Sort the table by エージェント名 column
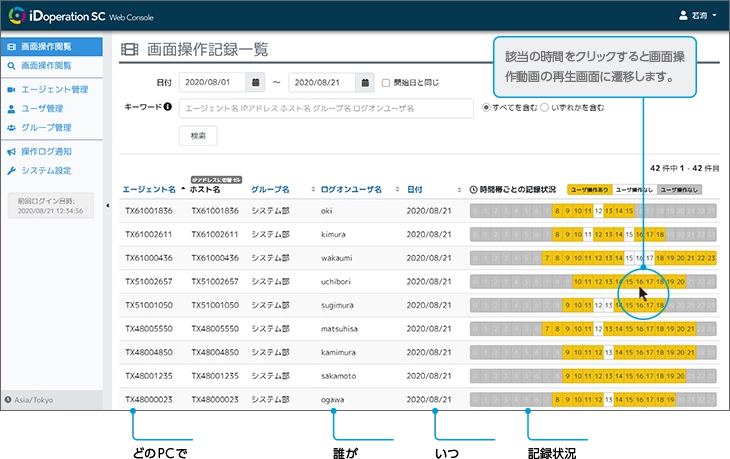 click(150, 189)
